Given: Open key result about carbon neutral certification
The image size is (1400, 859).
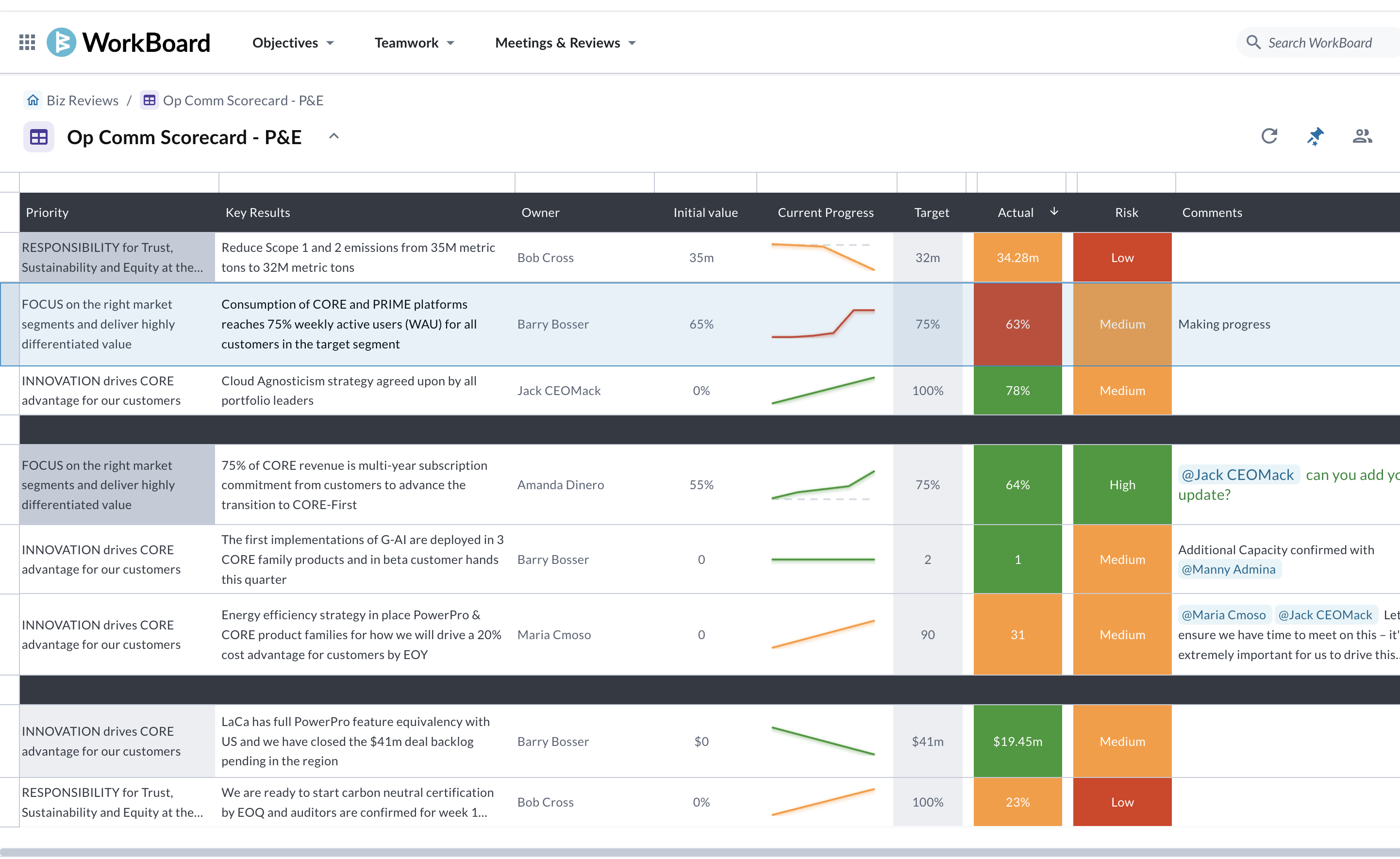Looking at the screenshot, I should [357, 802].
